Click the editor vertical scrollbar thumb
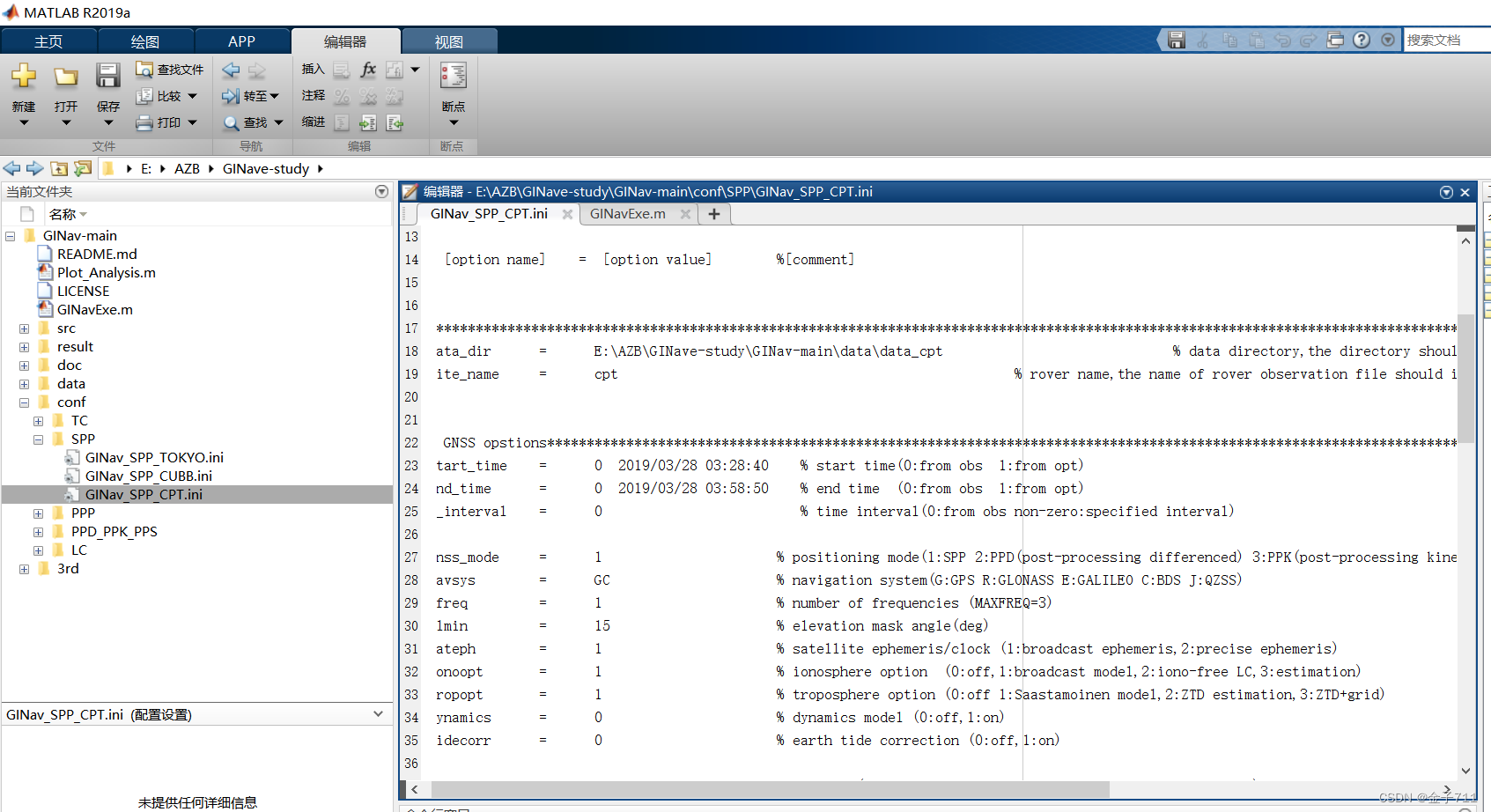The height and width of the screenshot is (812, 1491). click(1465, 378)
